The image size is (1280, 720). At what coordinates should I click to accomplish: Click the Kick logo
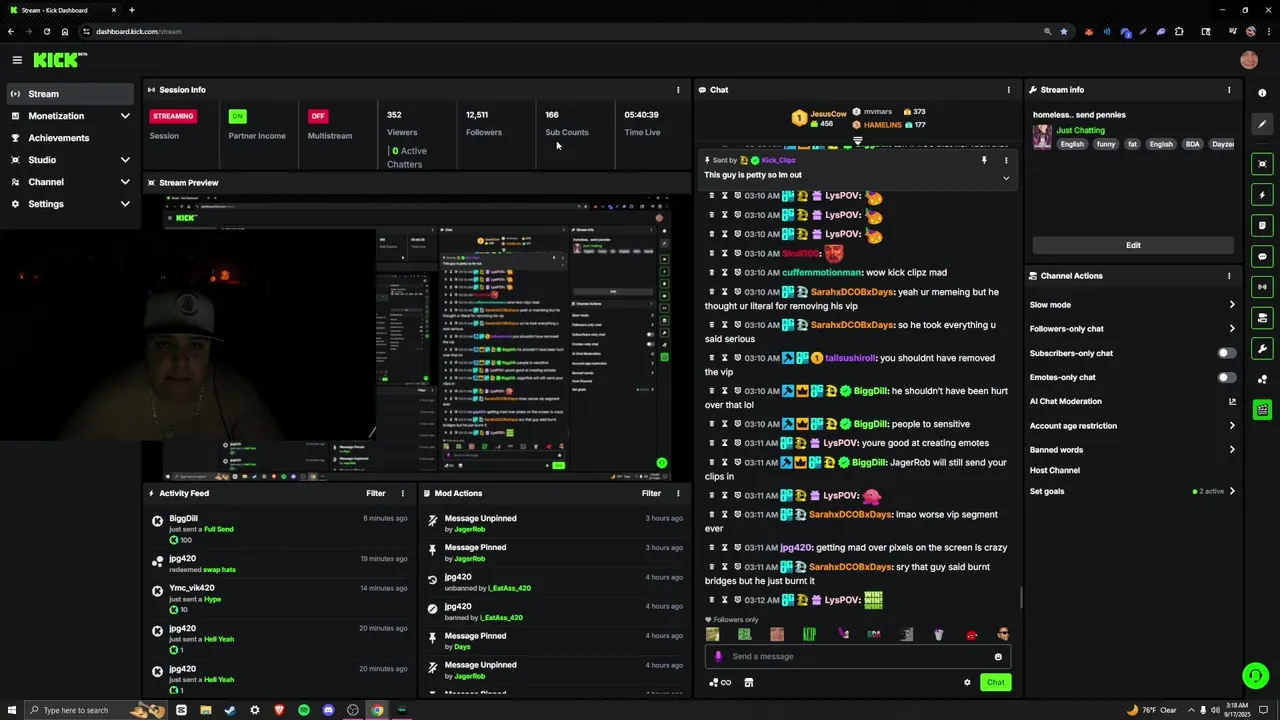(59, 60)
